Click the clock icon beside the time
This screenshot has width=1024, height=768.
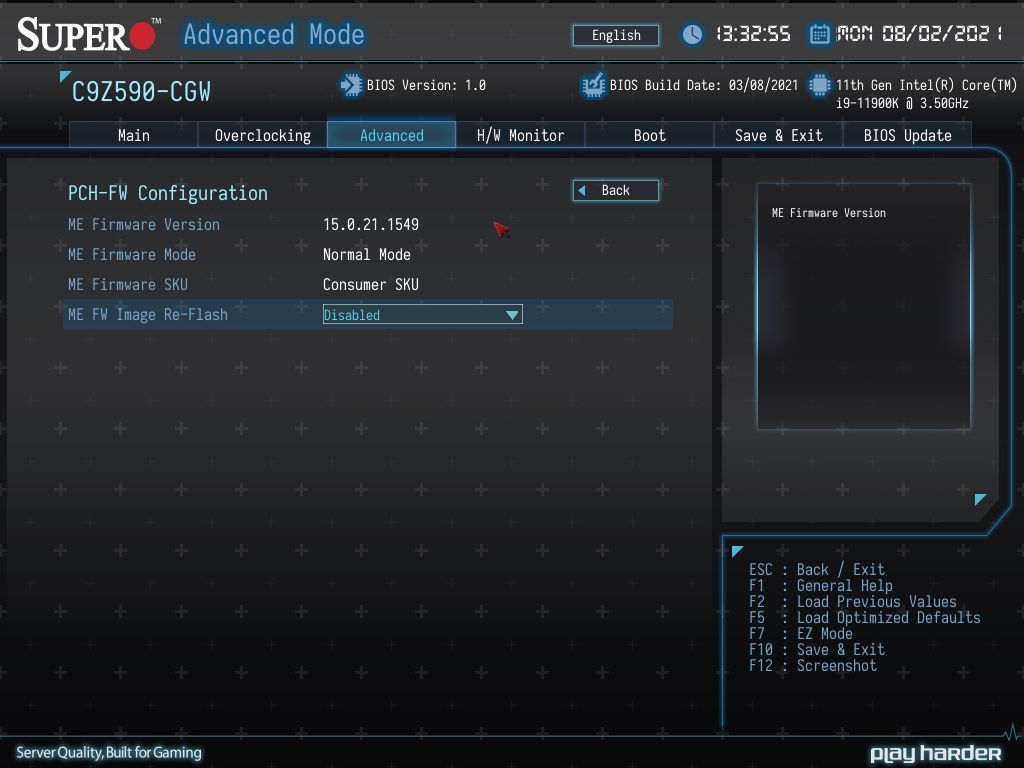692,34
